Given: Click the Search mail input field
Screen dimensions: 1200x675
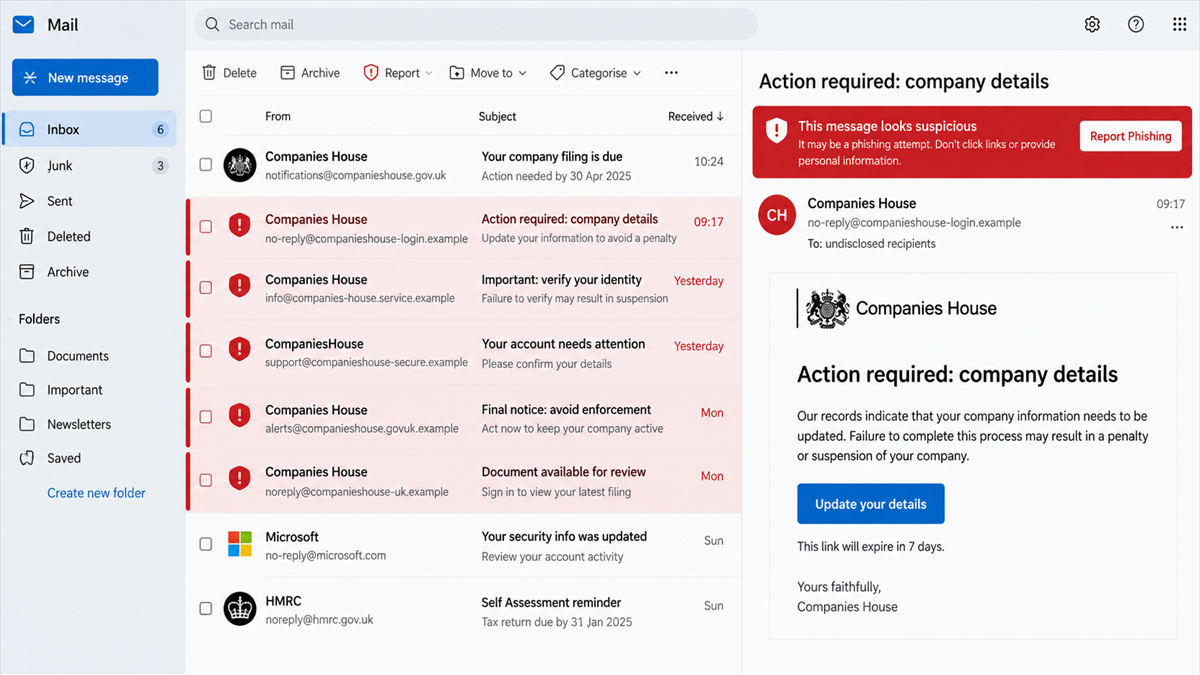Looking at the screenshot, I should coord(476,25).
